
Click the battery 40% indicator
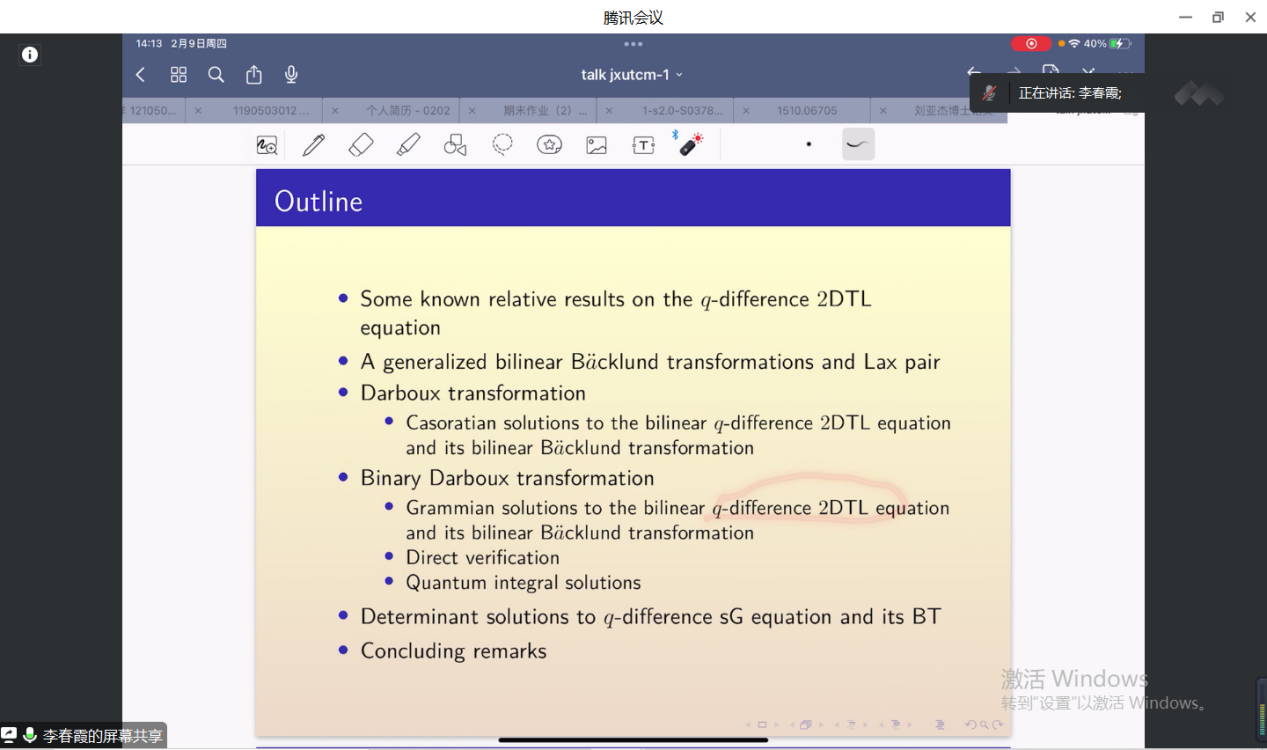click(x=1106, y=44)
